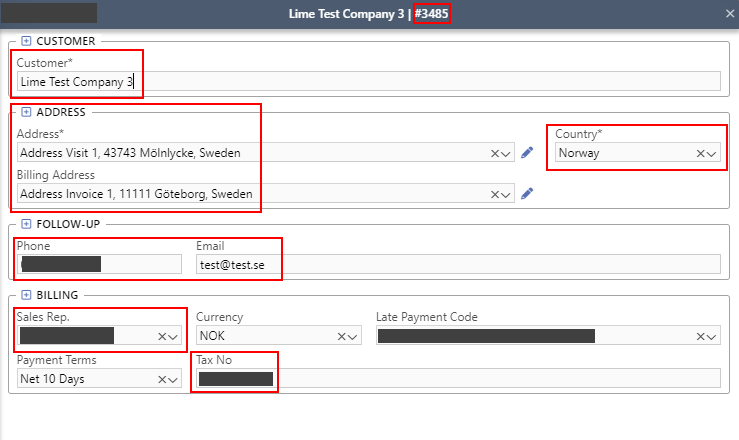Clear the NOK currency selection with X
739x440 pixels.
click(x=341, y=337)
